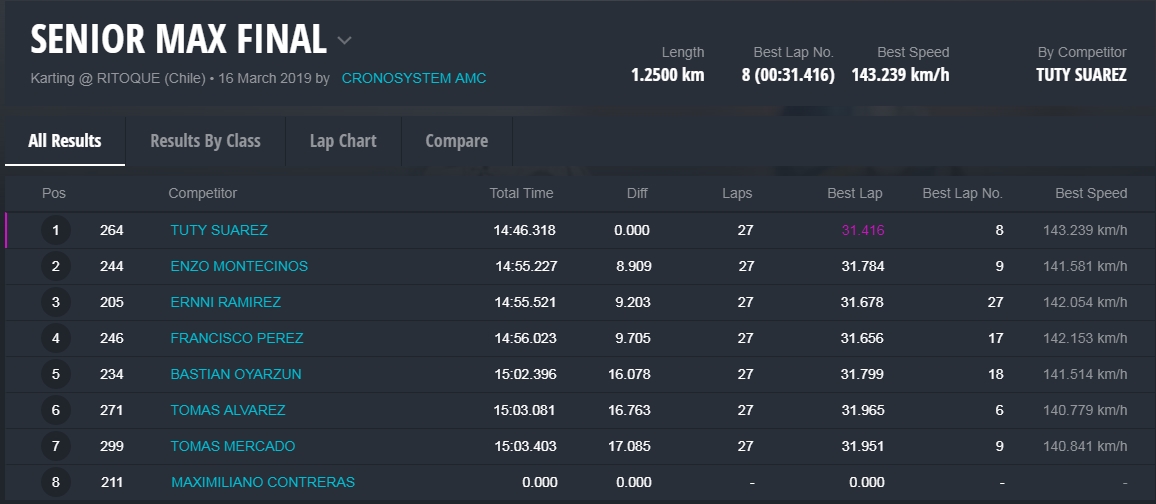The image size is (1156, 504).
Task: Click the position 6 circle badge
Action: [56, 410]
